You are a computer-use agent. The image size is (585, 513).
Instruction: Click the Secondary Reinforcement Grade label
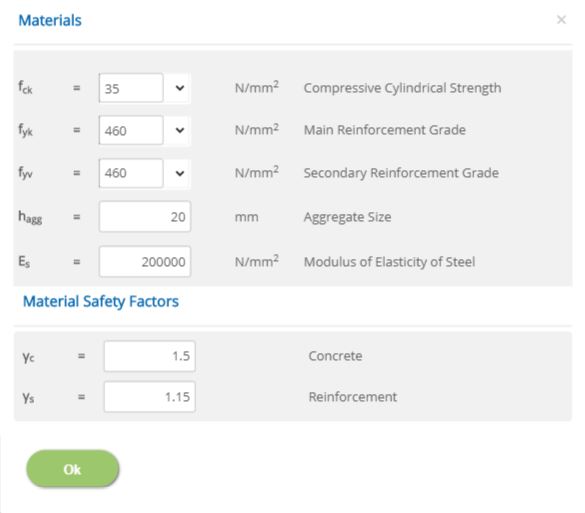[x=401, y=173]
